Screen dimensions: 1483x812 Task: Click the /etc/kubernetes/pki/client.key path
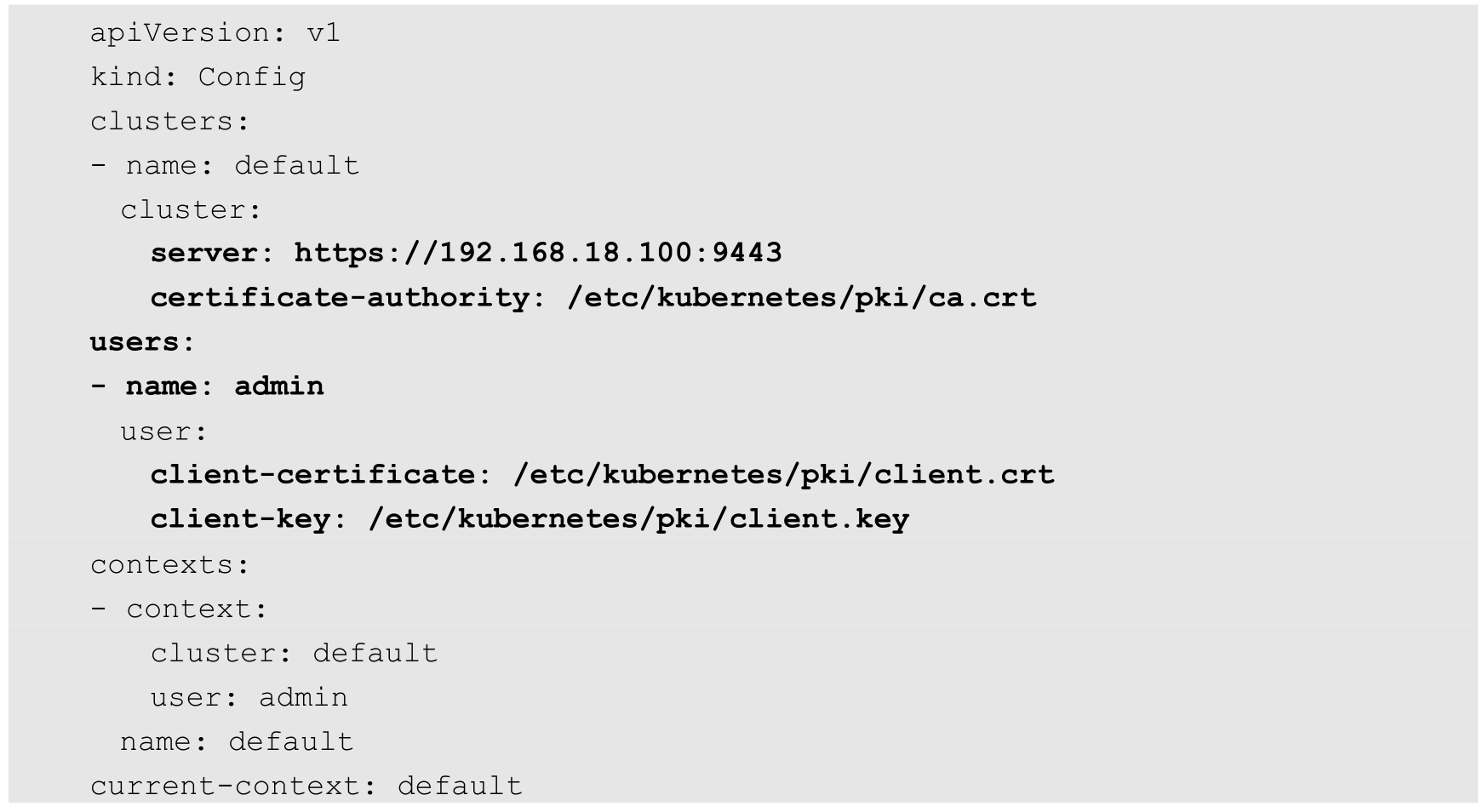click(x=638, y=519)
